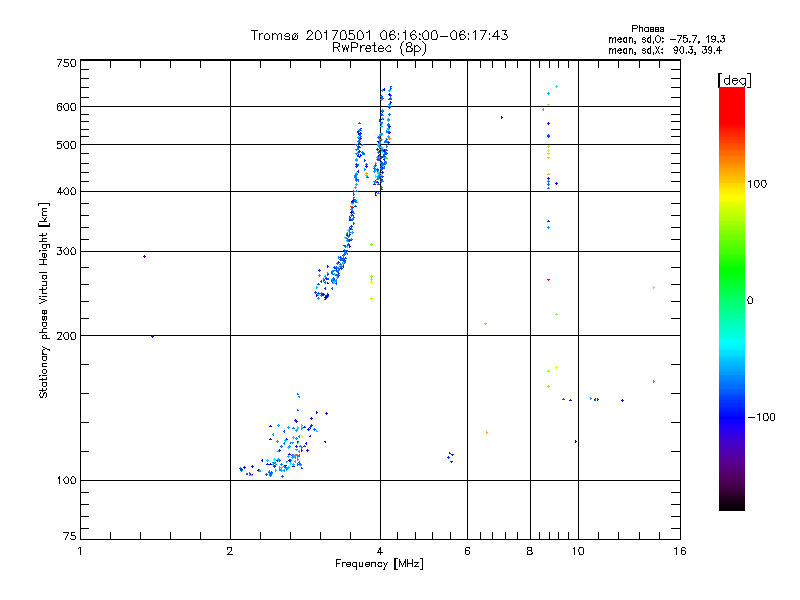Click the '2' frequency axis label

230,551
